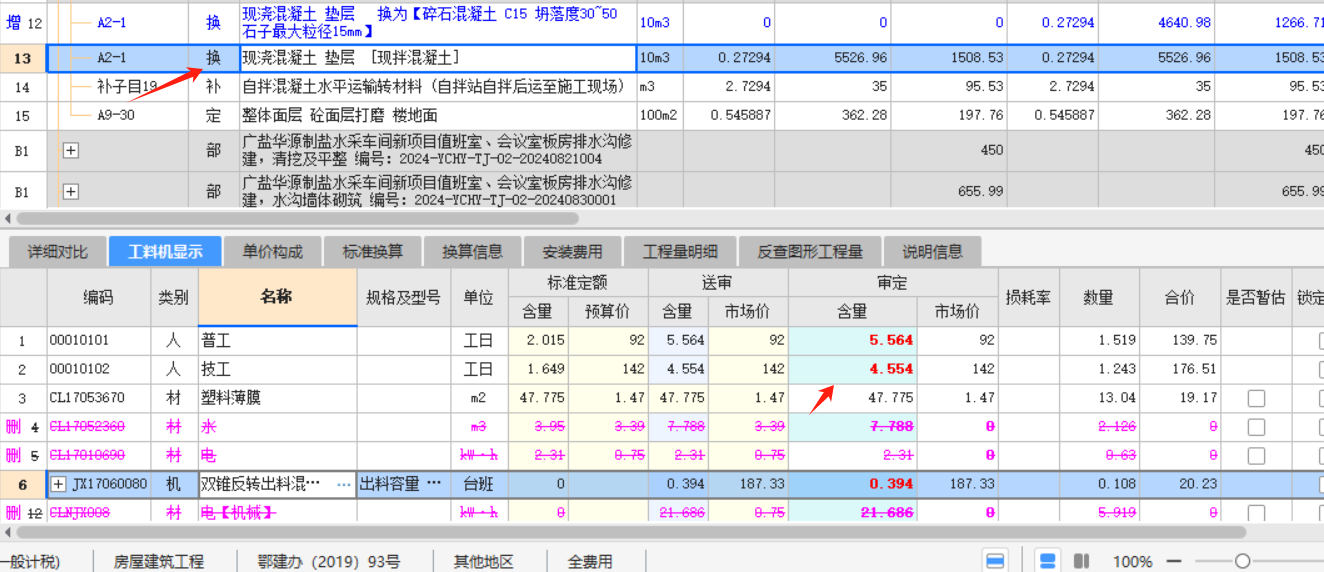1324x572 pixels.
Task: Click the 是否暂估 column header
Action: (x=1256, y=297)
